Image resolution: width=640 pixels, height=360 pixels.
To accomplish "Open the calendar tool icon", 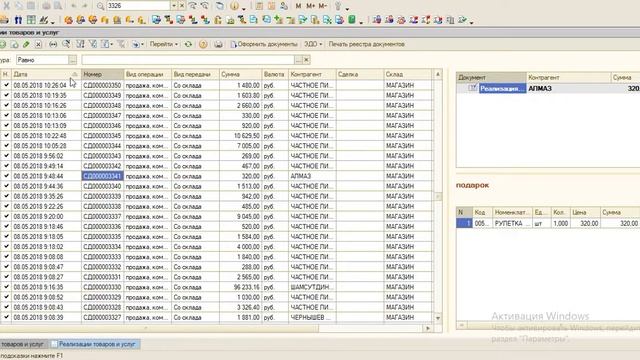I will [271, 6].
